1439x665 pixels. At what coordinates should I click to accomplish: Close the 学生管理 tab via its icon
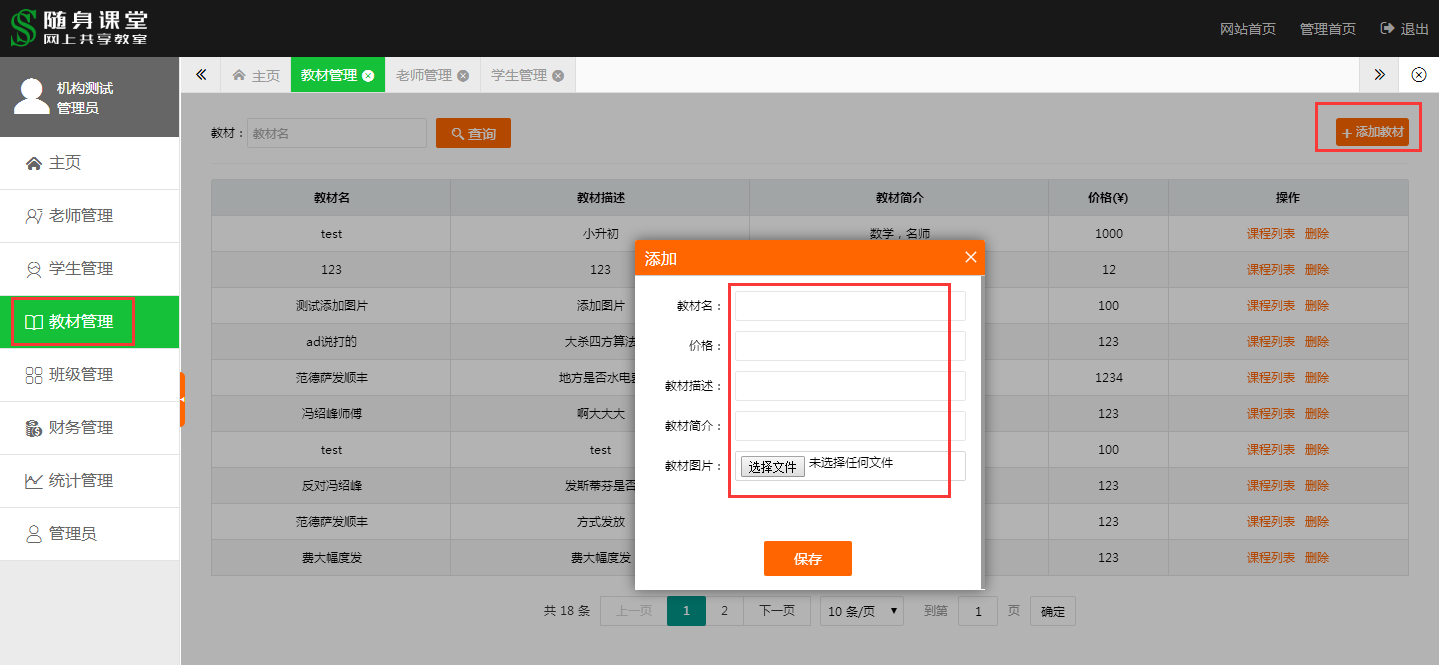click(x=558, y=76)
